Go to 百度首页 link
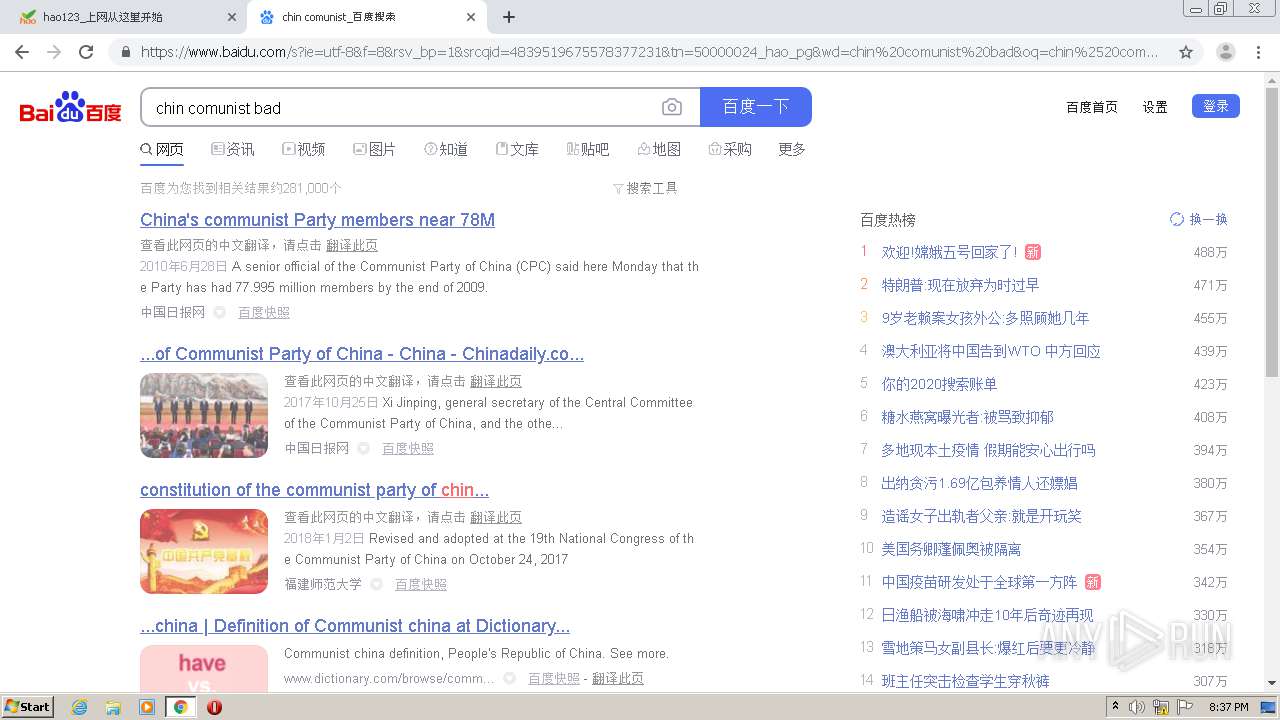This screenshot has height=720, width=1280. click(x=1092, y=107)
